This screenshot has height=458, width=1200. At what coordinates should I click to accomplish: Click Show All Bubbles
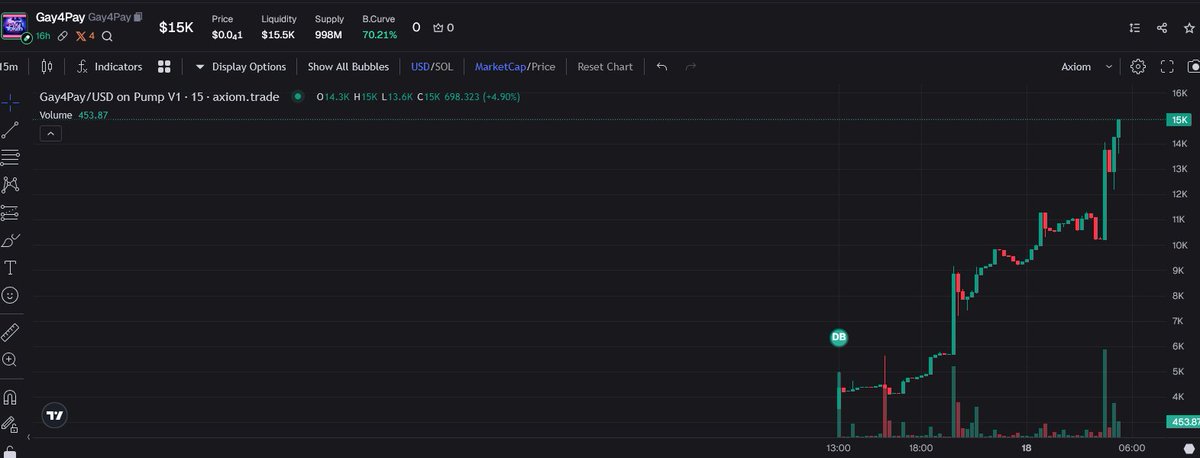pos(348,67)
